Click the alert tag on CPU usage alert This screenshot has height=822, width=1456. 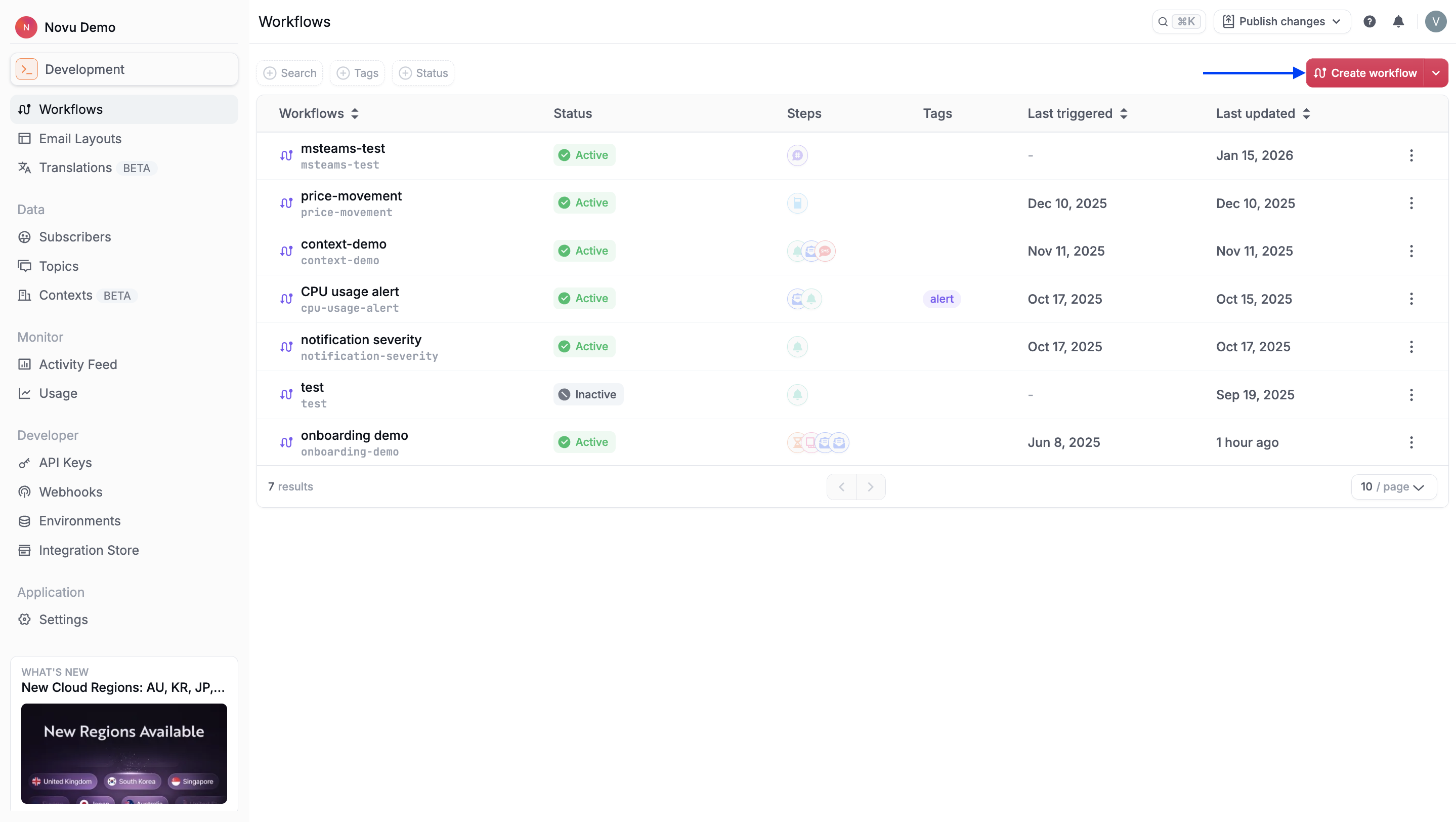click(x=941, y=299)
